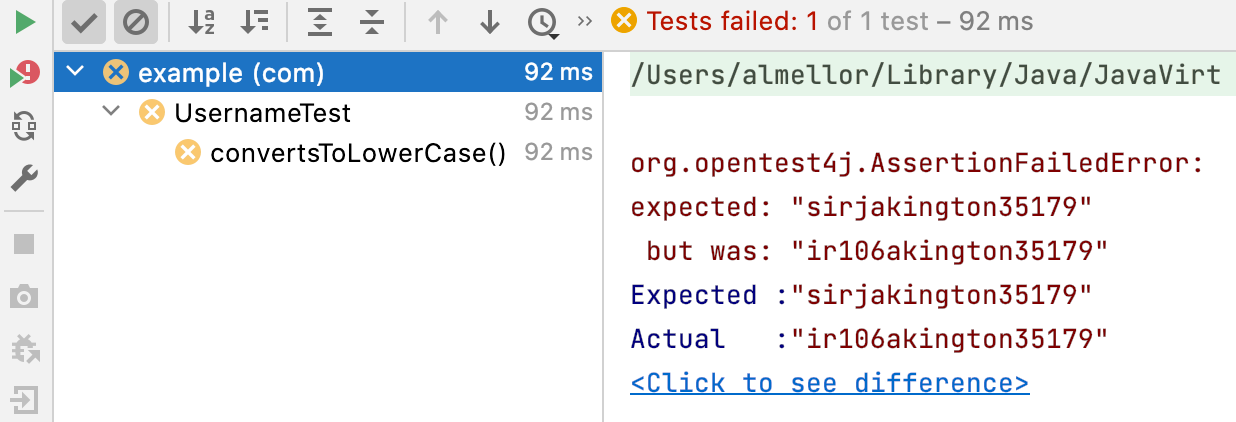Click the camera dump threads icon
The height and width of the screenshot is (422, 1236).
(24, 297)
